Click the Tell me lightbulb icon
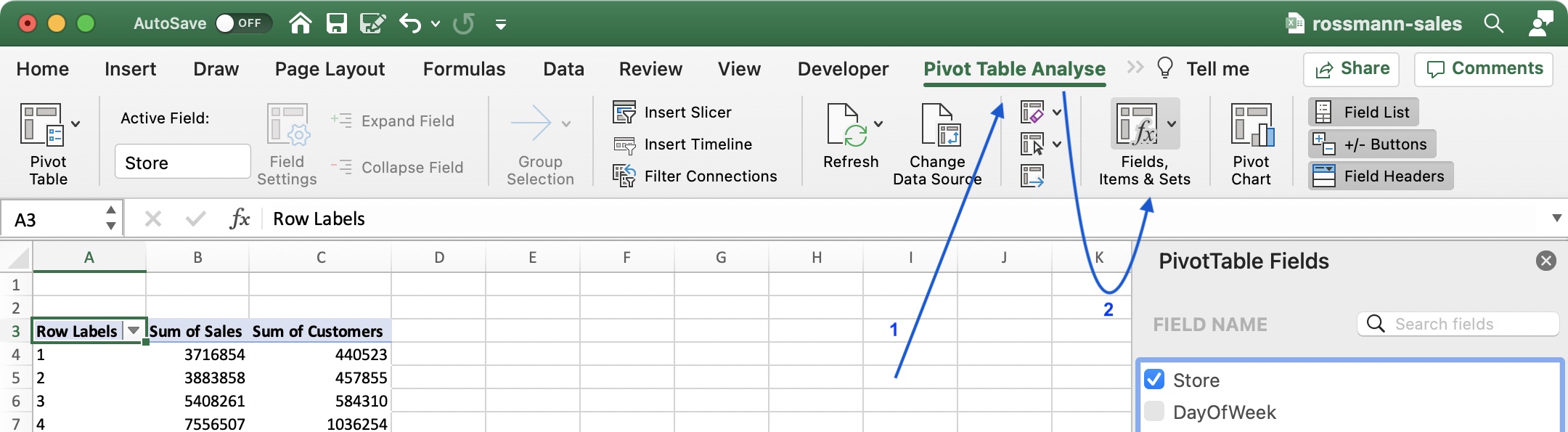 (x=1165, y=68)
